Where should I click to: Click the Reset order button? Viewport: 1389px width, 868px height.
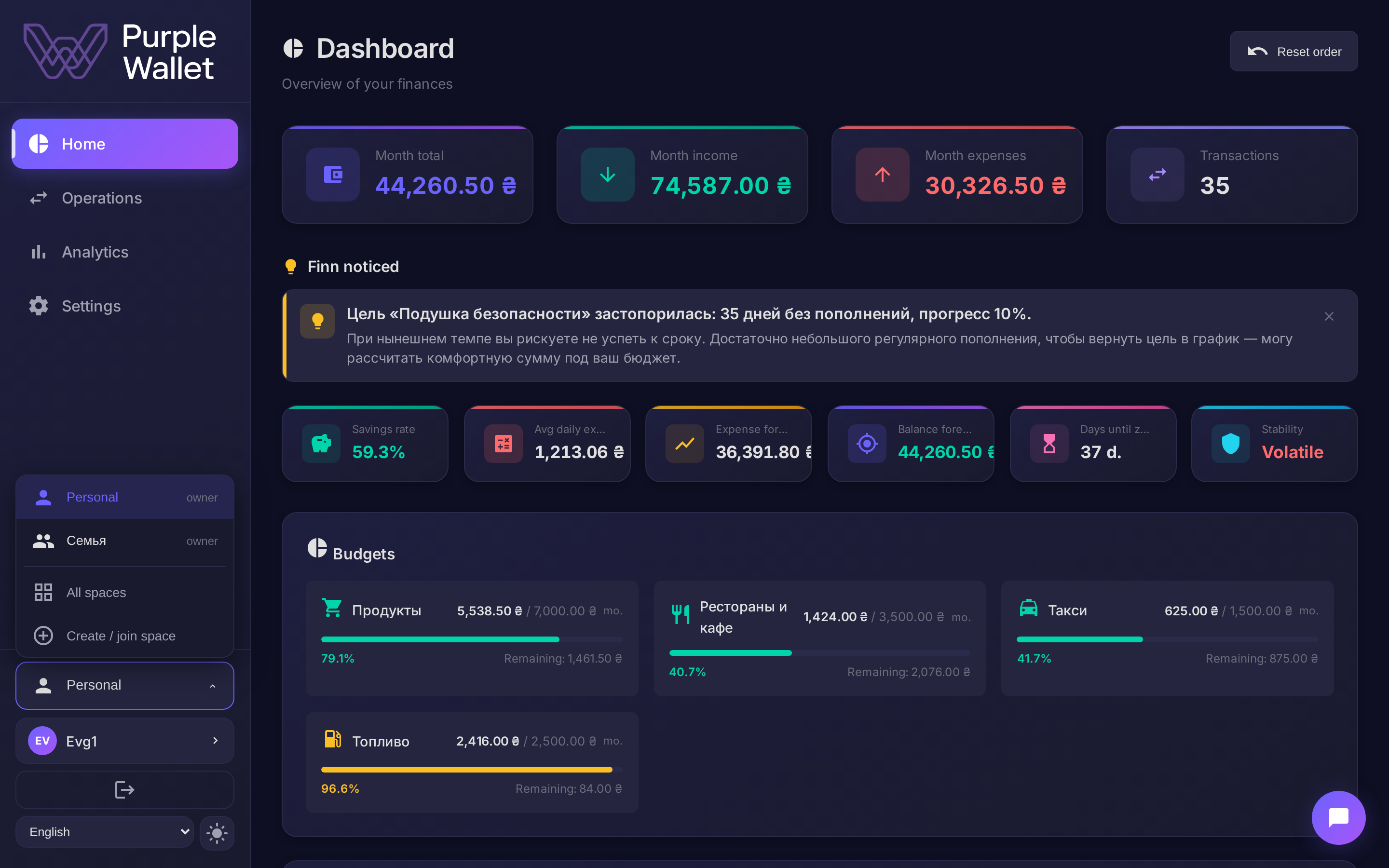point(1294,51)
